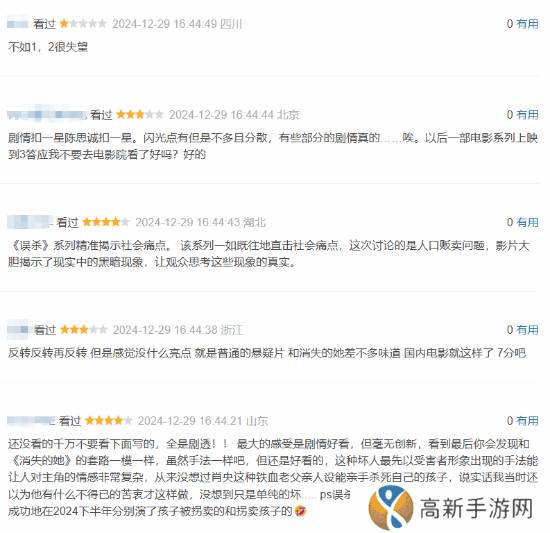
Task: Click the four-star rating on Hubei review
Action: pyautogui.click(x=106, y=222)
